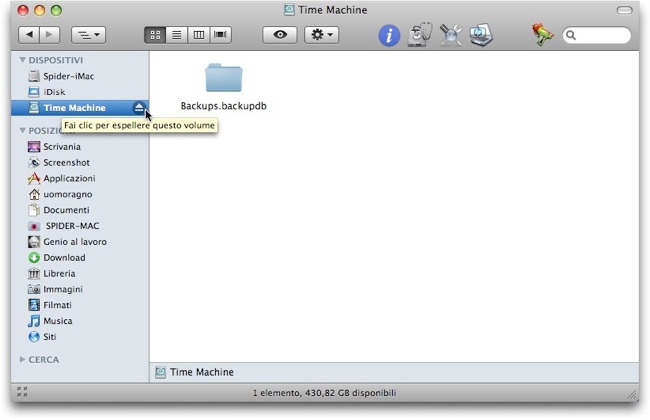Switch to icon view
The image size is (650, 420).
point(155,35)
